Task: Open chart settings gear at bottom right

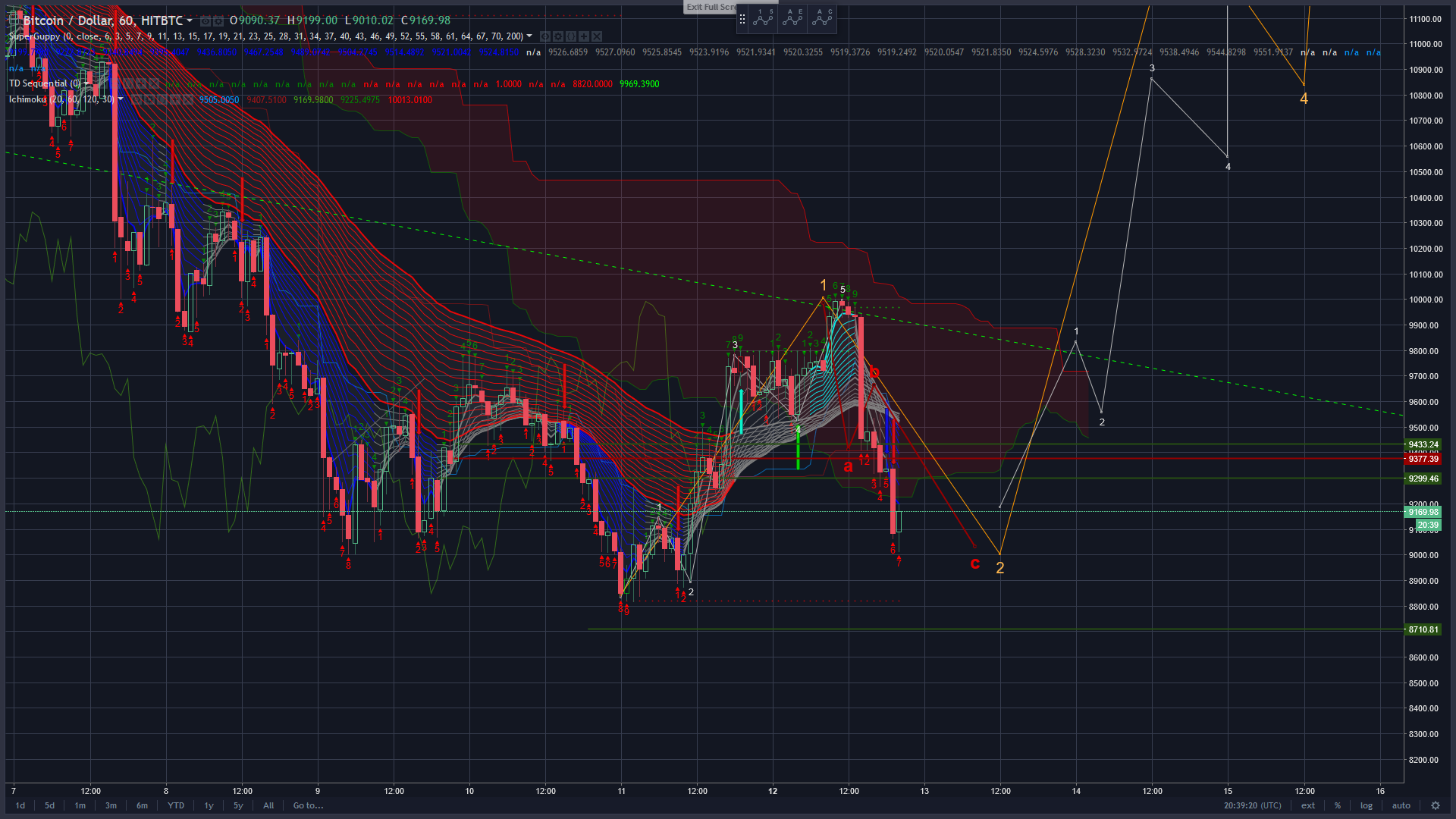Action: pyautogui.click(x=1435, y=805)
